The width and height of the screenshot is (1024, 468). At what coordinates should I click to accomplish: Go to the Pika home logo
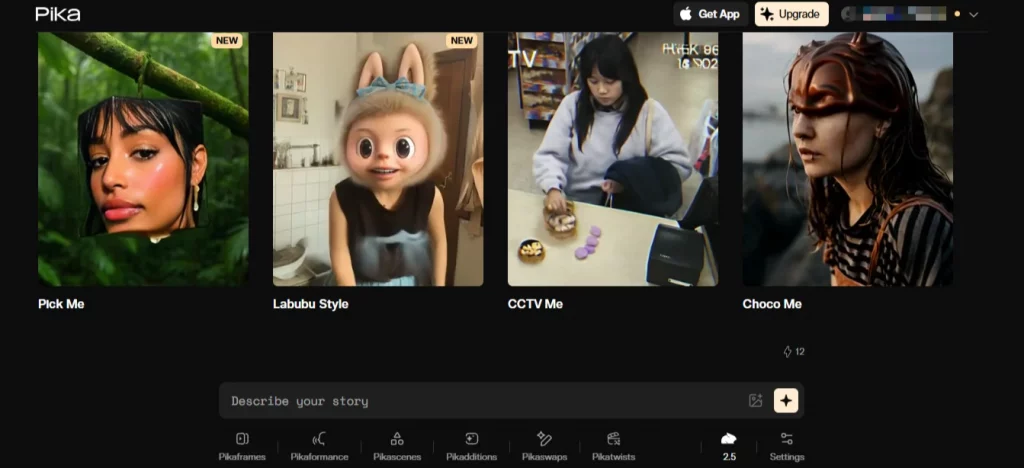[58, 14]
